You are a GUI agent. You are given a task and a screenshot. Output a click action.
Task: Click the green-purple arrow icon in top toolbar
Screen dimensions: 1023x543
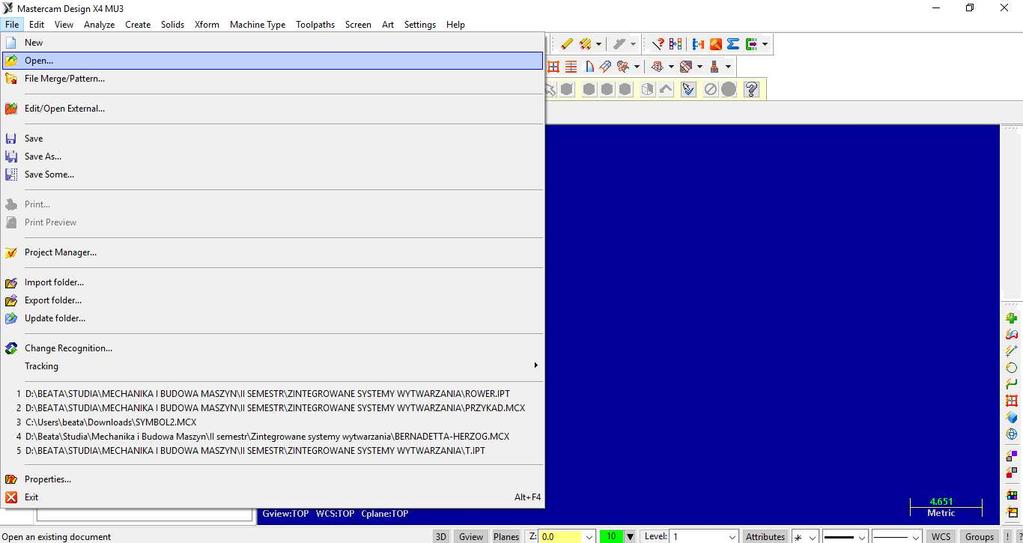coord(752,44)
